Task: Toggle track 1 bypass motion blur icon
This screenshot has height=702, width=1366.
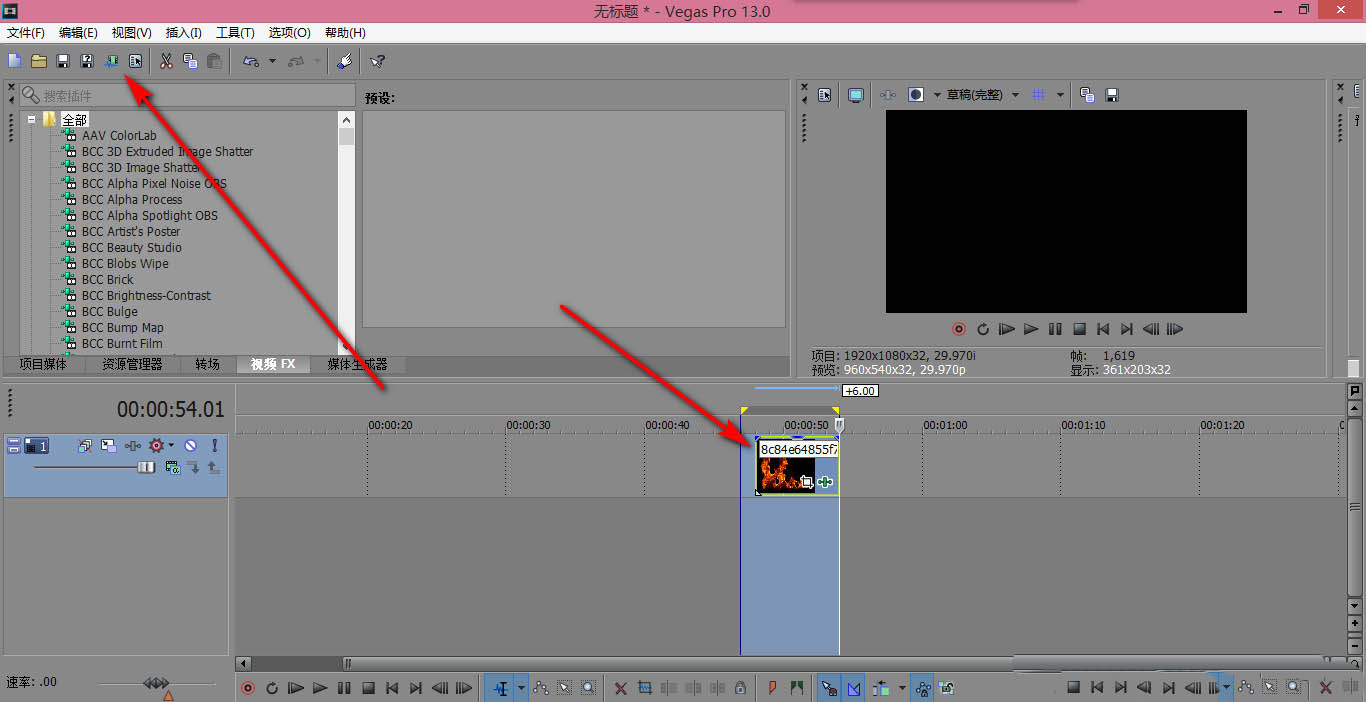Action: [x=84, y=446]
